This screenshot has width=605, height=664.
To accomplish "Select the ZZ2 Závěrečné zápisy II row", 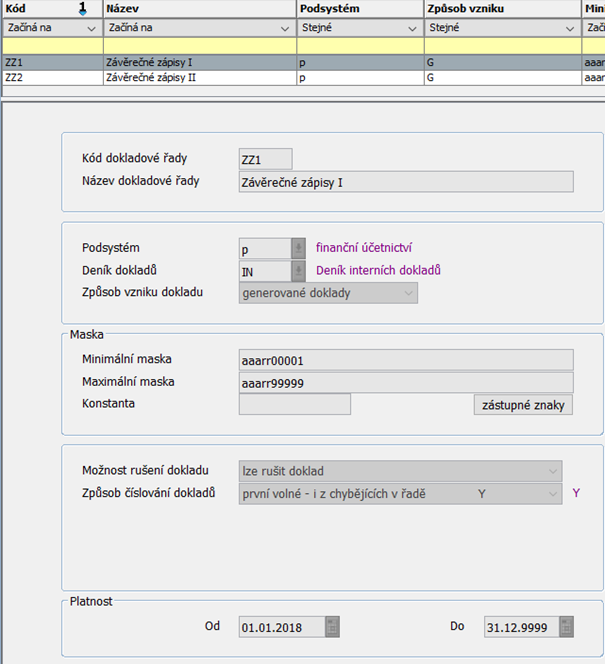I will point(150,77).
